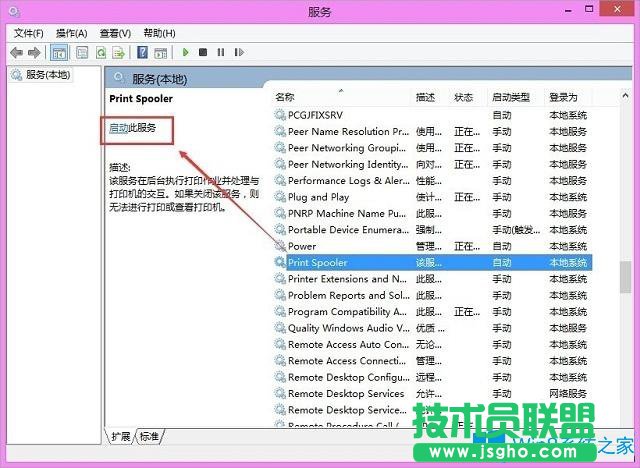Select the PNRP Machine Name Pu... service
Image resolution: width=640 pixels, height=468 pixels.
tap(433, 213)
